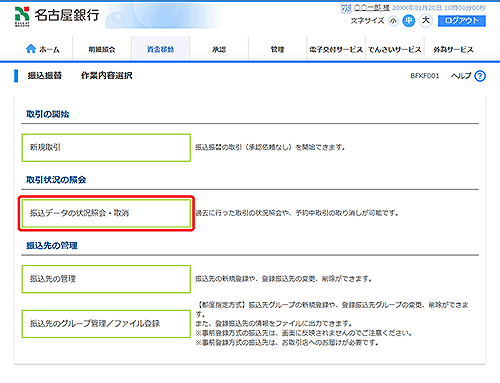Click the 振込振替 title text
500x383 pixels.
click(x=45, y=76)
